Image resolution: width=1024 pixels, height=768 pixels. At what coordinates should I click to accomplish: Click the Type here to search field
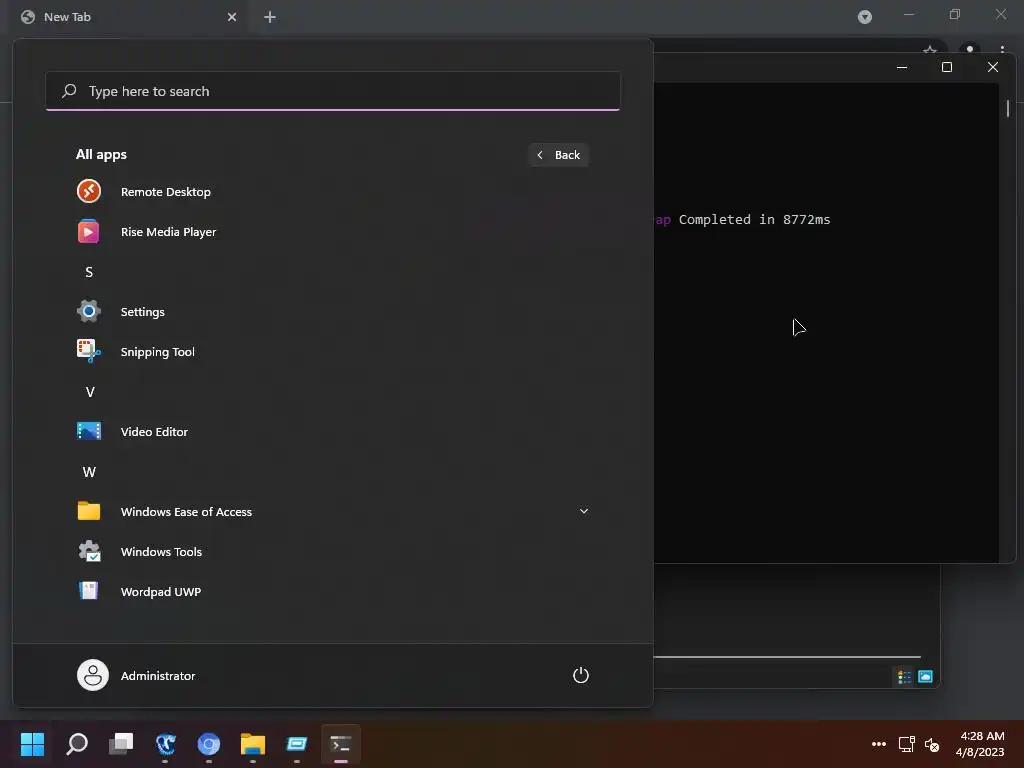333,91
